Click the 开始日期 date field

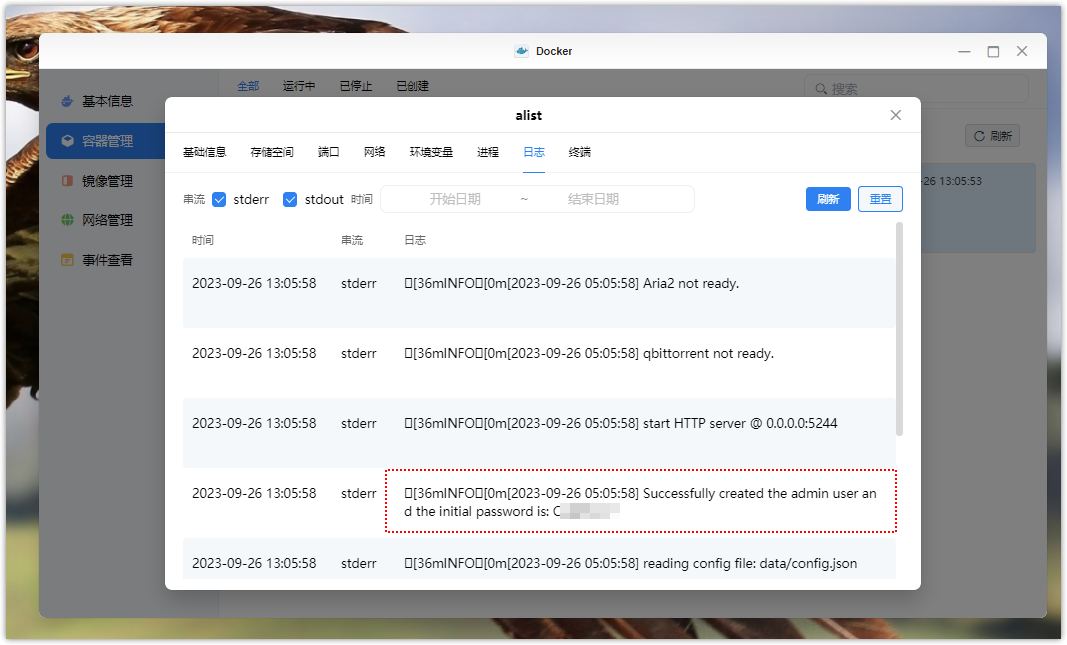click(x=455, y=199)
